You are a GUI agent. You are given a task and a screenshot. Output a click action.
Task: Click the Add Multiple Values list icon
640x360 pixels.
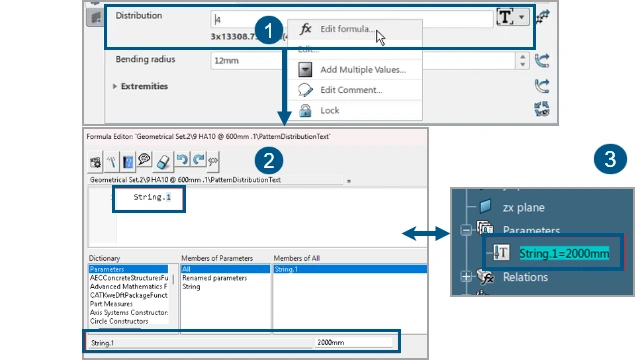point(305,69)
